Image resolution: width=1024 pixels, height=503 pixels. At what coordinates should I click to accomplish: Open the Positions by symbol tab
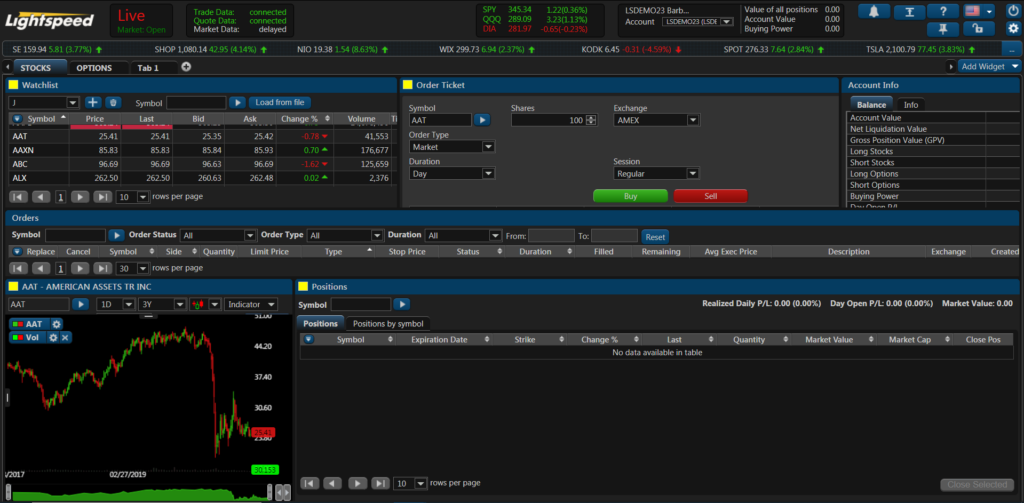[388, 323]
